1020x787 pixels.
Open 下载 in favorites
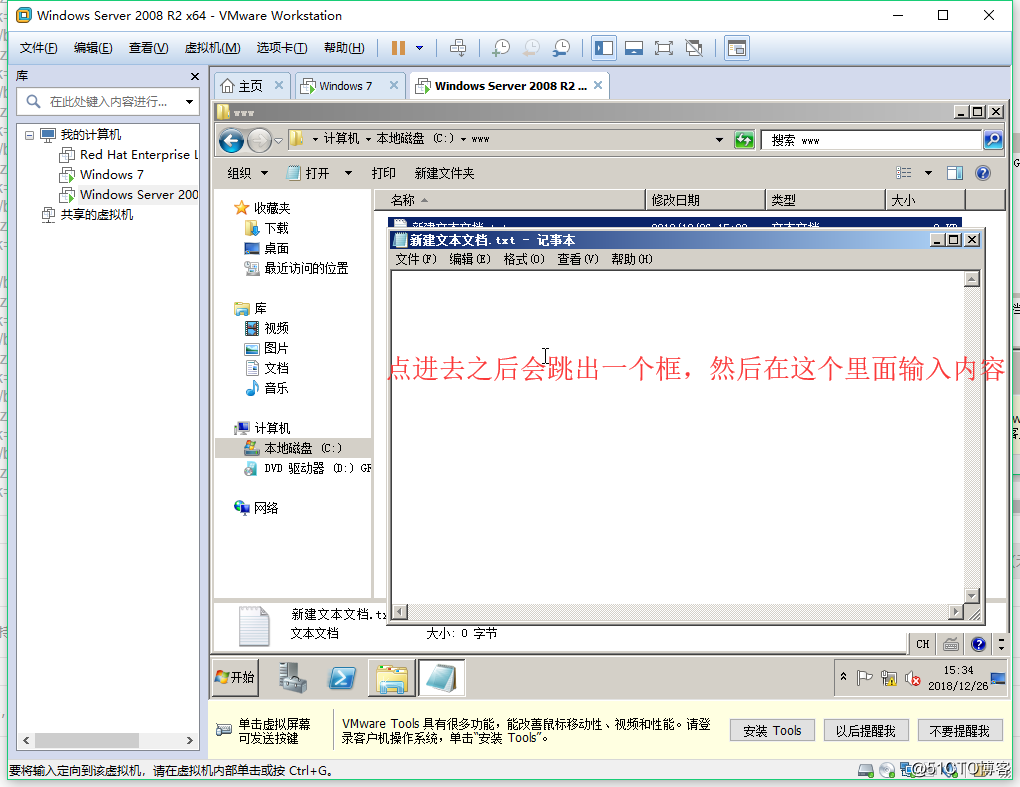267,228
